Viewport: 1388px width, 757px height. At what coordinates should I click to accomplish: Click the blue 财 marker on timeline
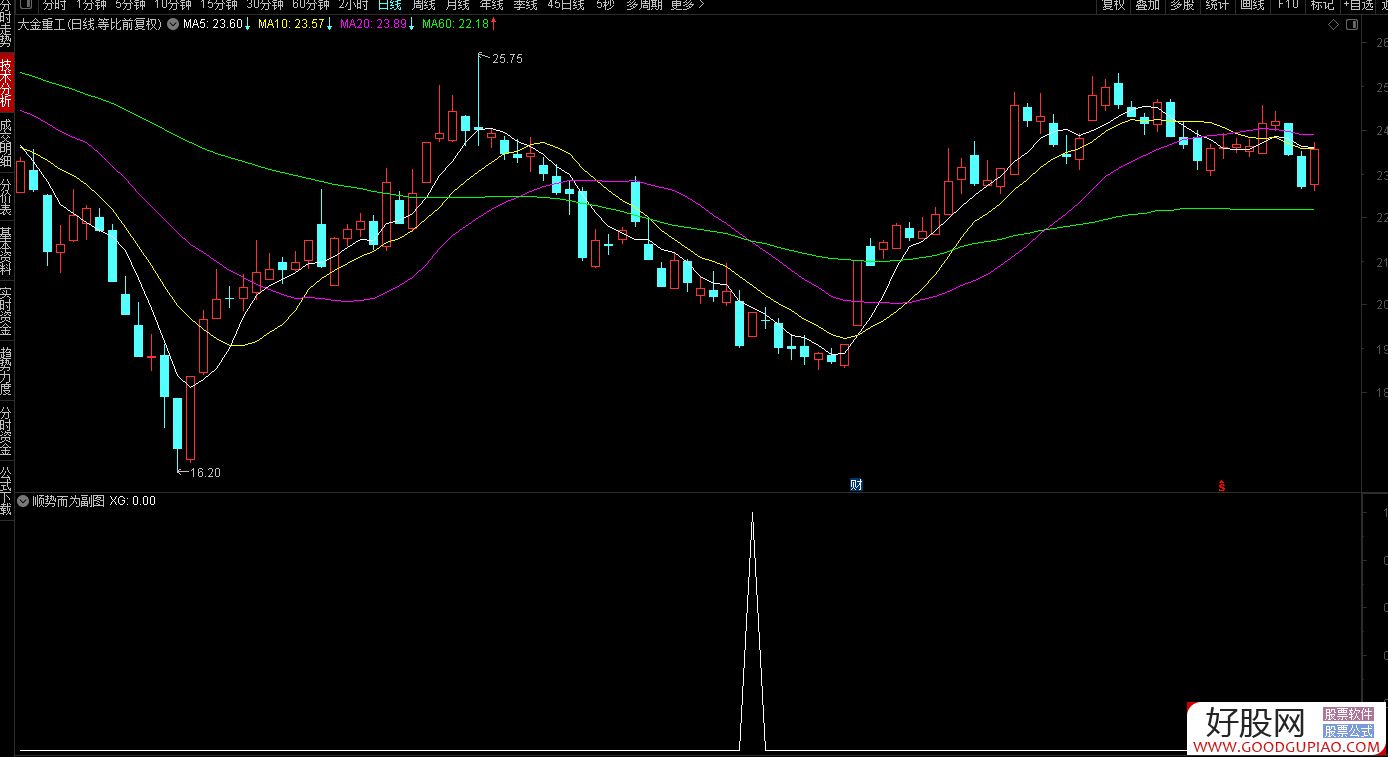coord(856,485)
